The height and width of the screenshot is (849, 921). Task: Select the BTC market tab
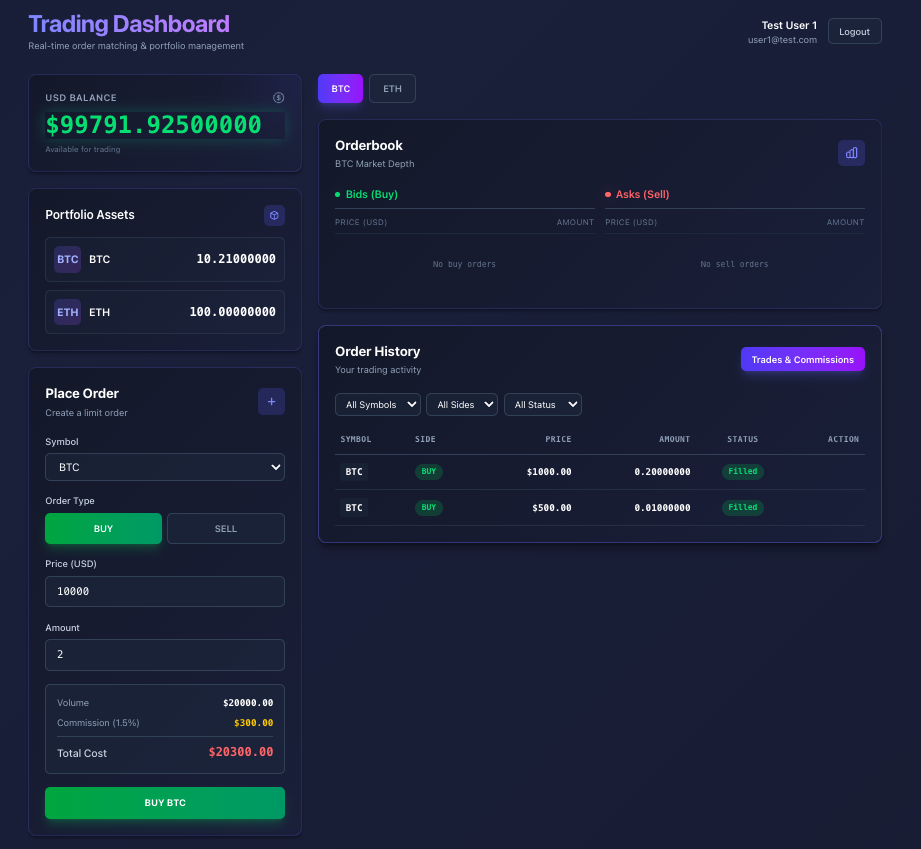coord(340,88)
